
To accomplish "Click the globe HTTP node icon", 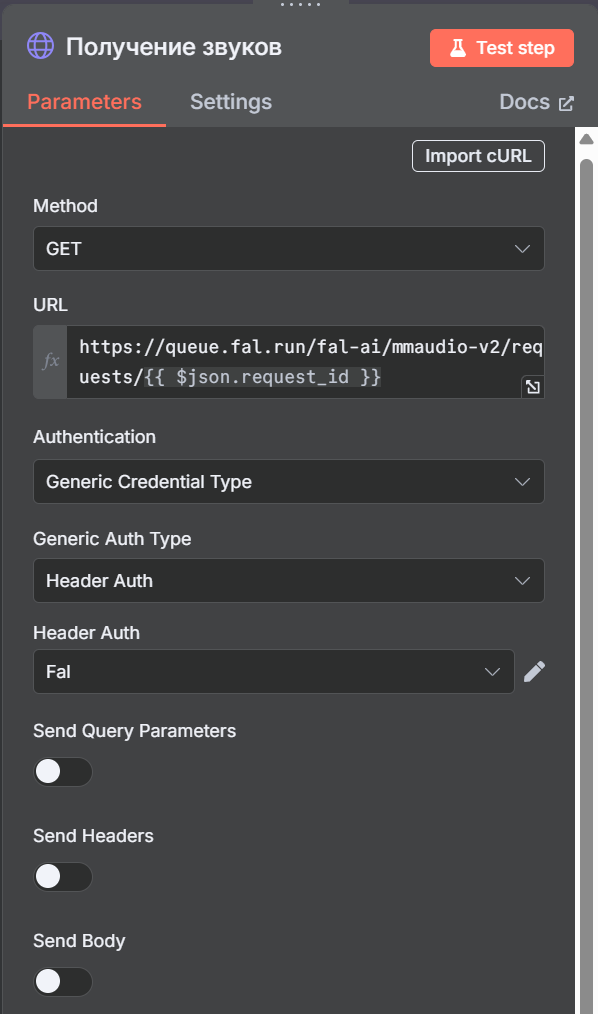I will (41, 47).
